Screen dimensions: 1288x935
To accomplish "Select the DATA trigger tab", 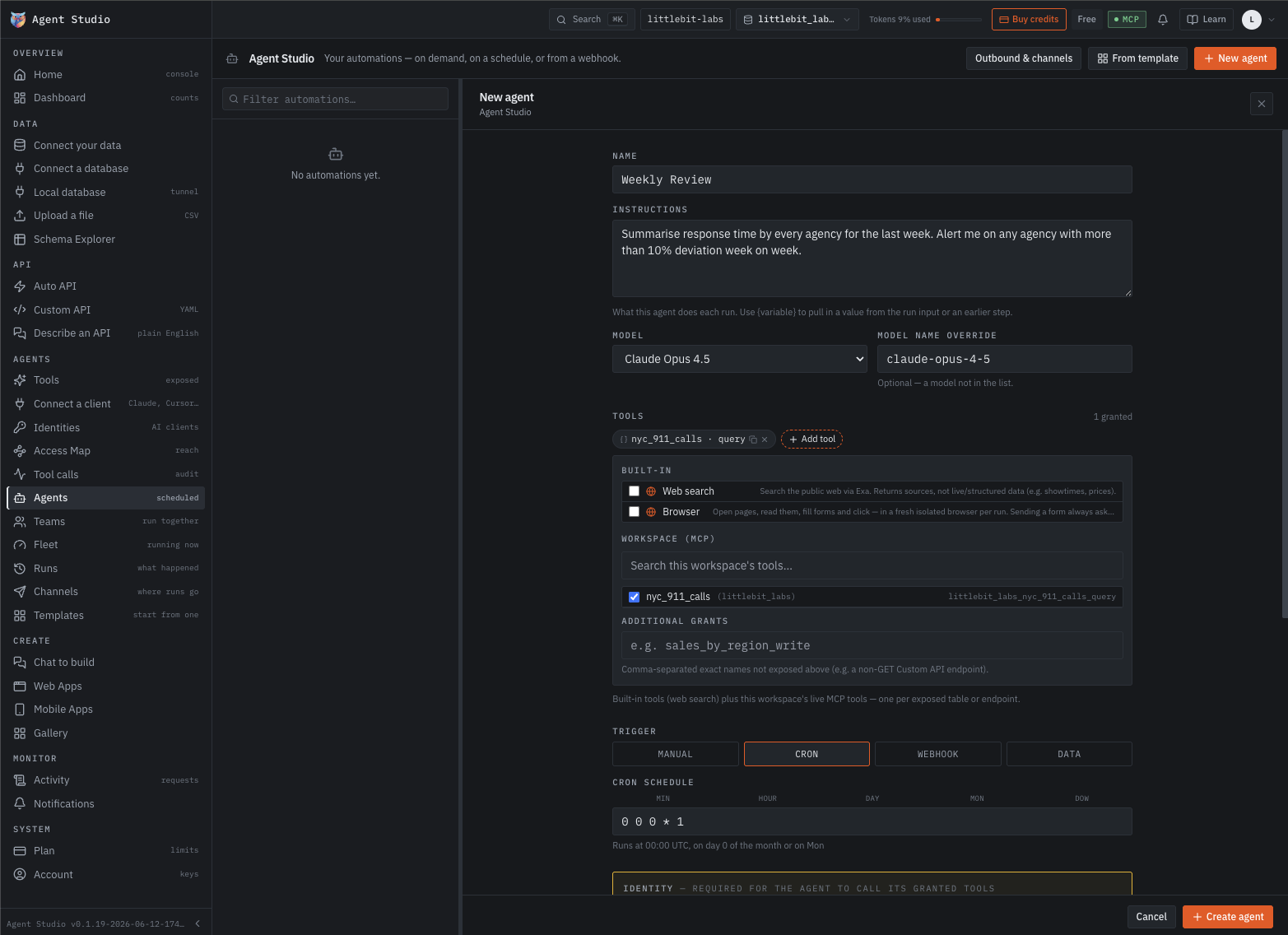I will 1069,754.
